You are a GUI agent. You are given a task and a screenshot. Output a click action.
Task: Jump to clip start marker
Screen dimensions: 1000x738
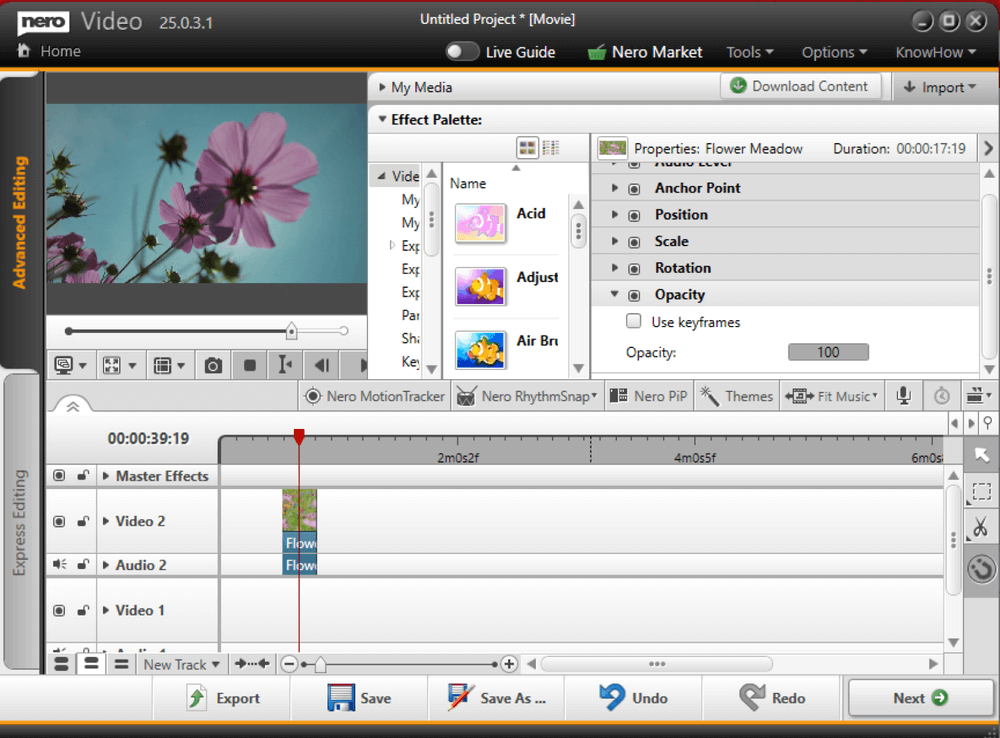click(285, 365)
